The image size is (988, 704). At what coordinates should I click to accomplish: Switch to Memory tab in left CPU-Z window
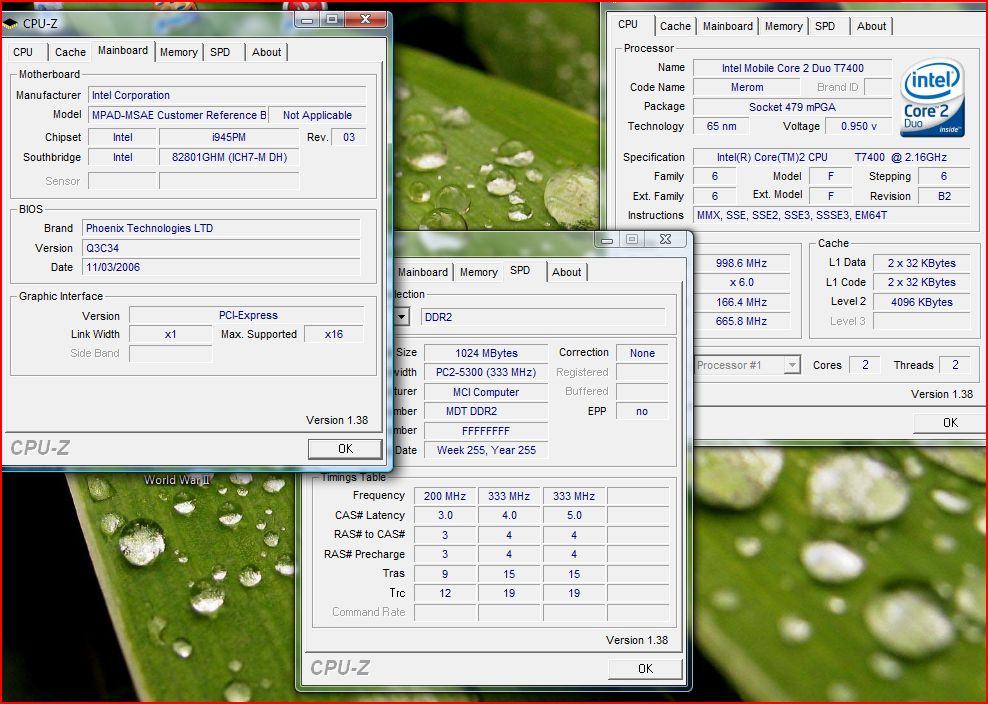coord(178,52)
